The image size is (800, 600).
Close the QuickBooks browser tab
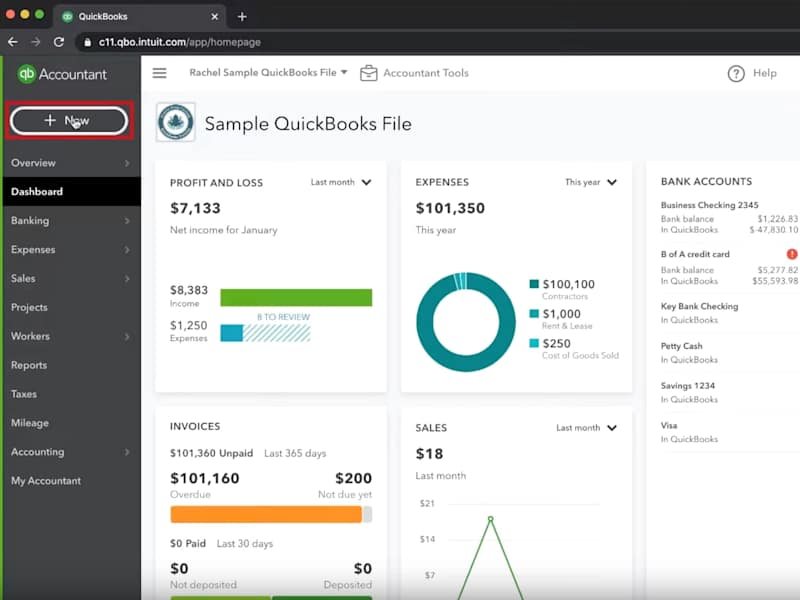click(215, 17)
